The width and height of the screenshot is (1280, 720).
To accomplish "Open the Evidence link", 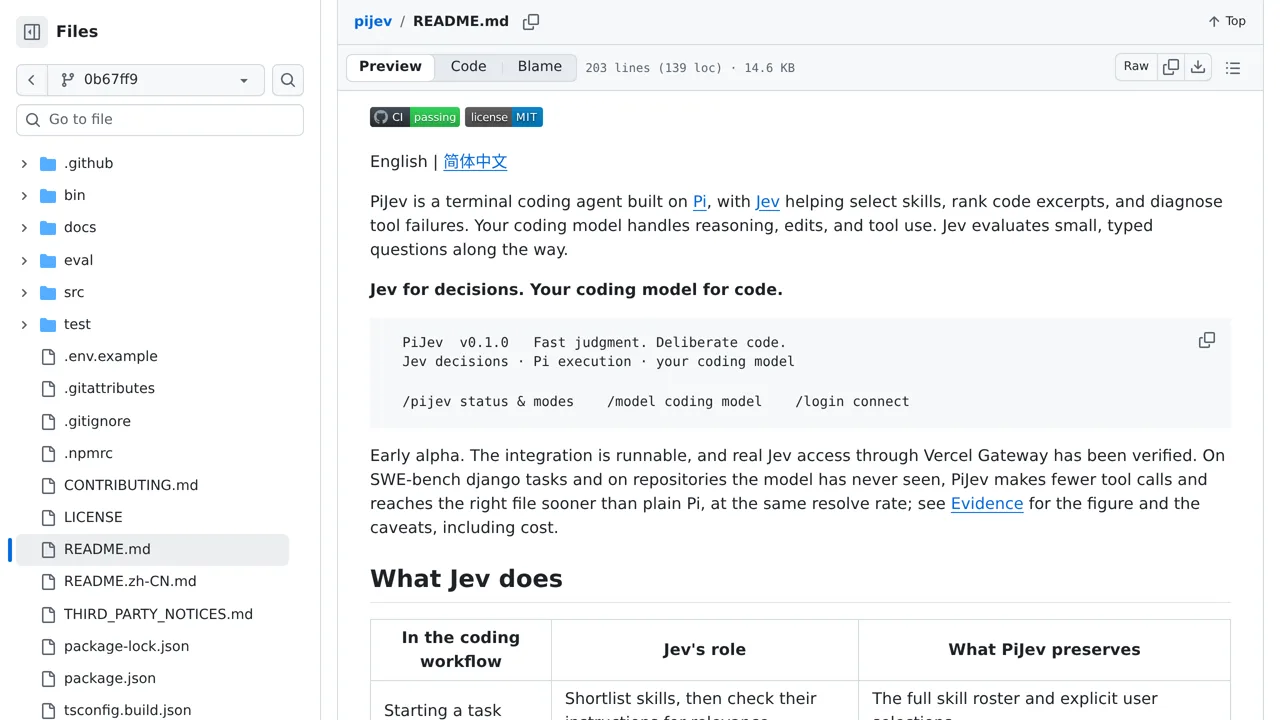I will click(x=987, y=503).
